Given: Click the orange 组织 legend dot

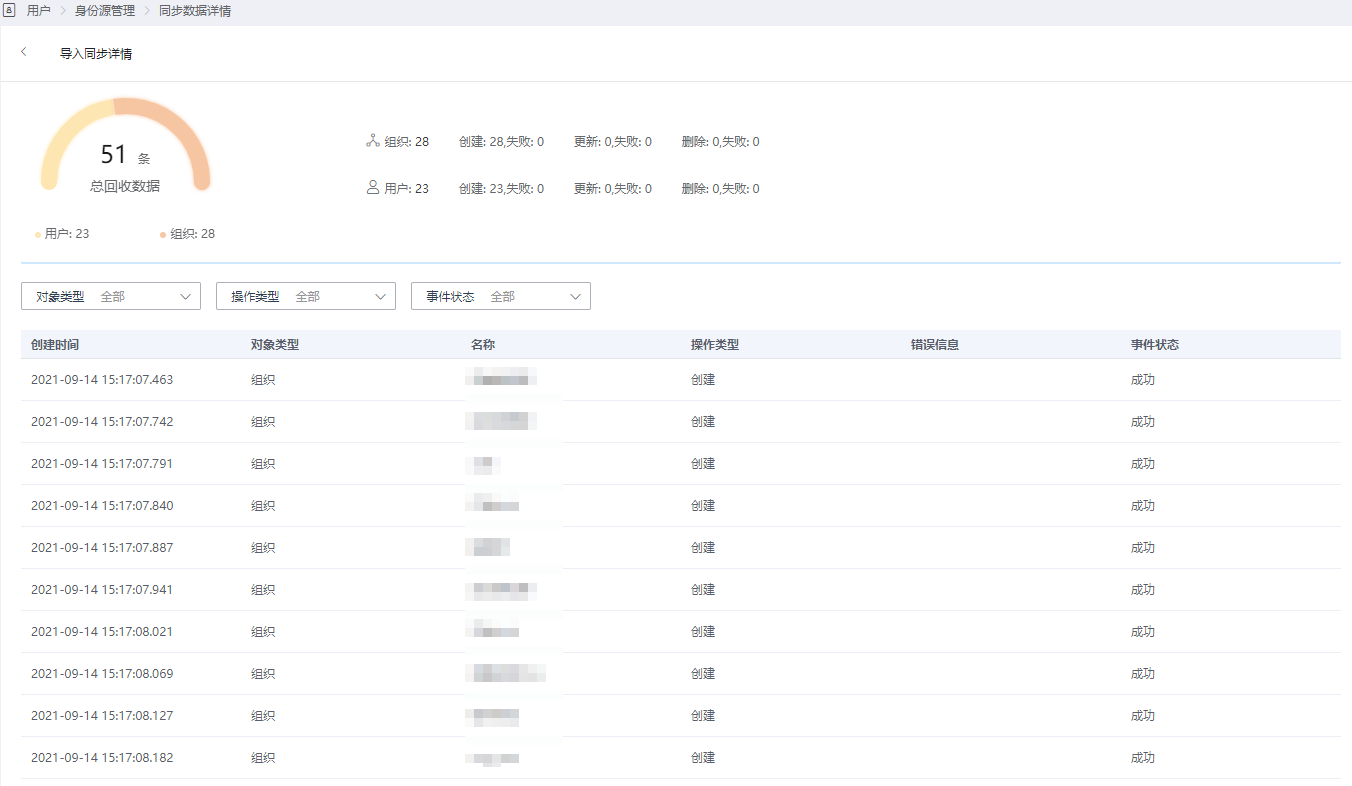Looking at the screenshot, I should [x=163, y=235].
